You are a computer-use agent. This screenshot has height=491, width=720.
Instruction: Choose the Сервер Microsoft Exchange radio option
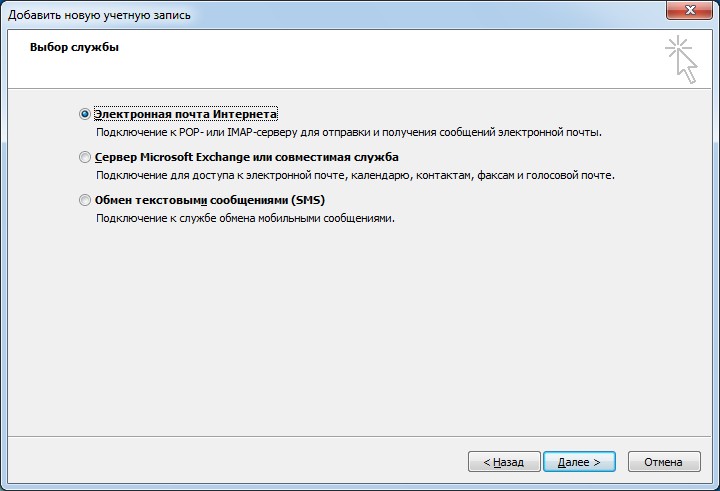pos(84,158)
